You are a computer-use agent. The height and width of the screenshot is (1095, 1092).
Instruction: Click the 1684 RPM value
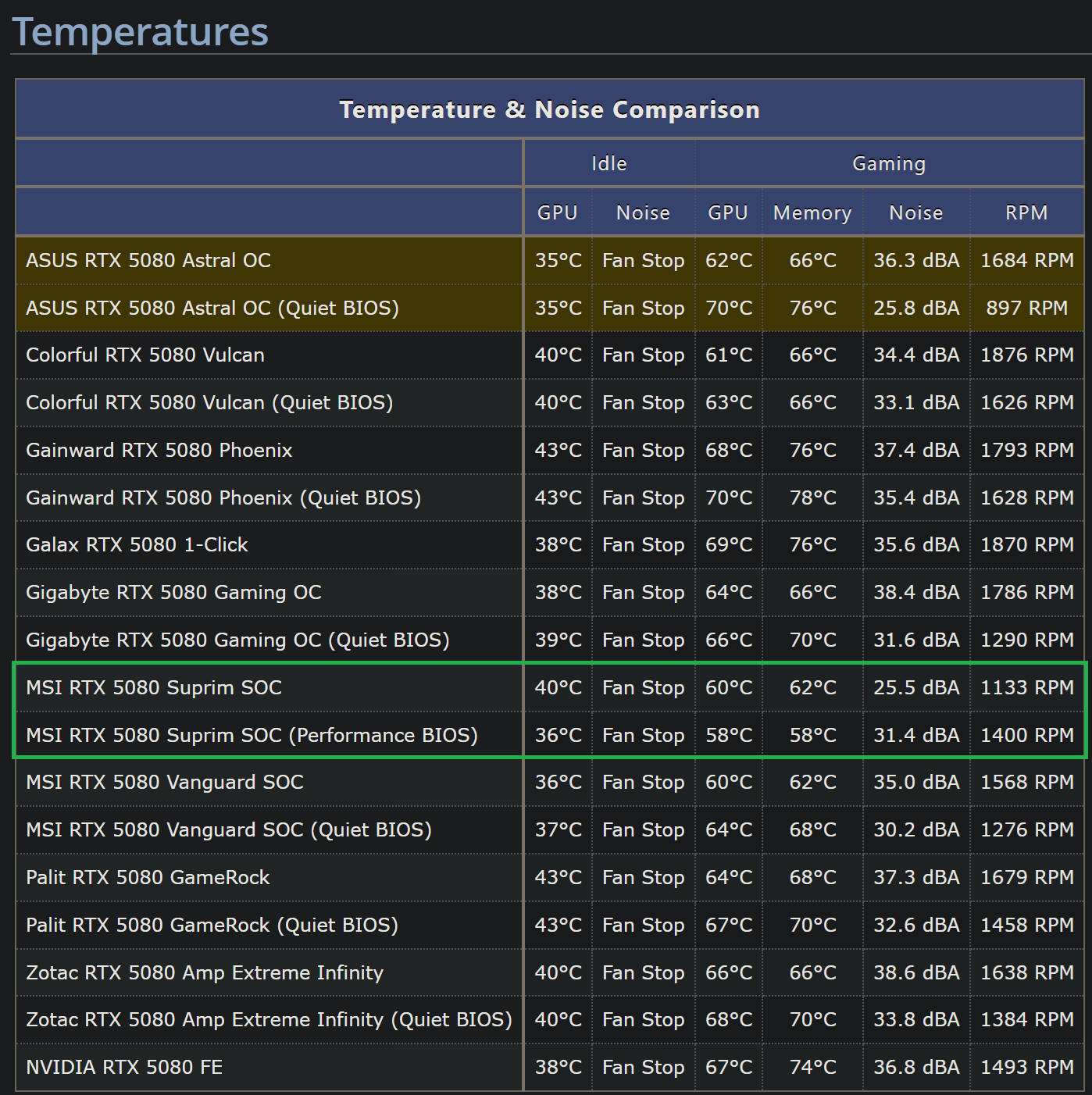coord(1026,260)
